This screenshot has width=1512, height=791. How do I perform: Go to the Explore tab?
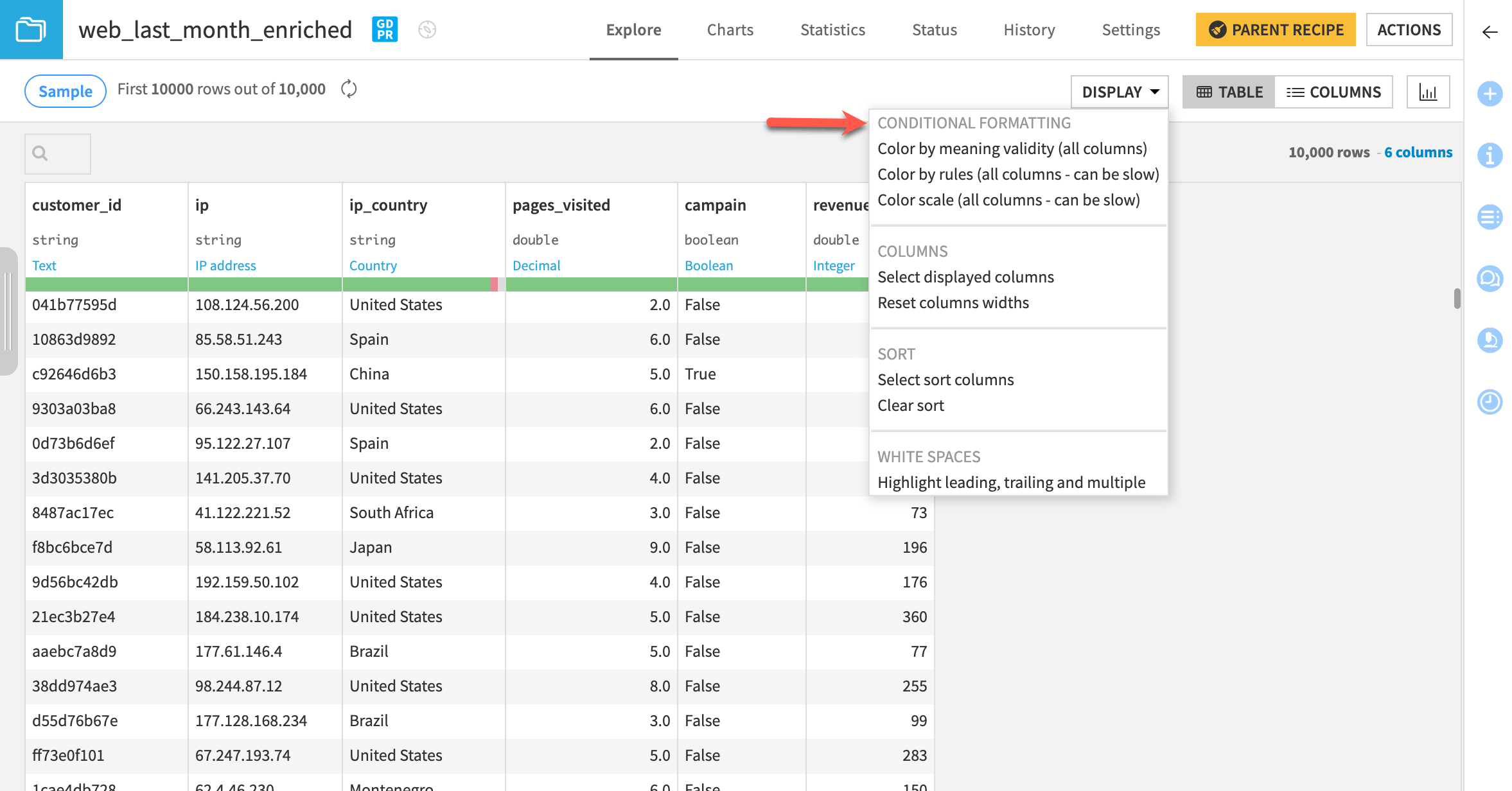pos(633,30)
